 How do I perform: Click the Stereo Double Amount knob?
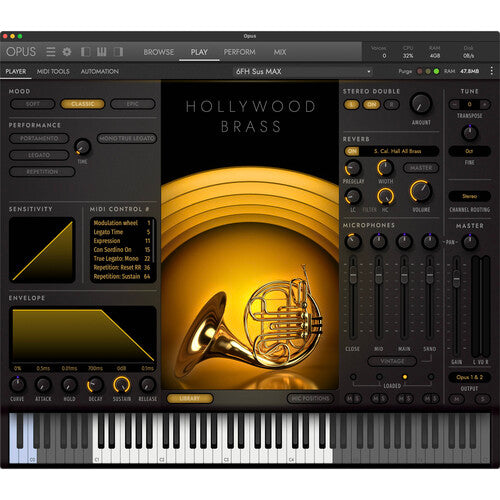coord(421,104)
